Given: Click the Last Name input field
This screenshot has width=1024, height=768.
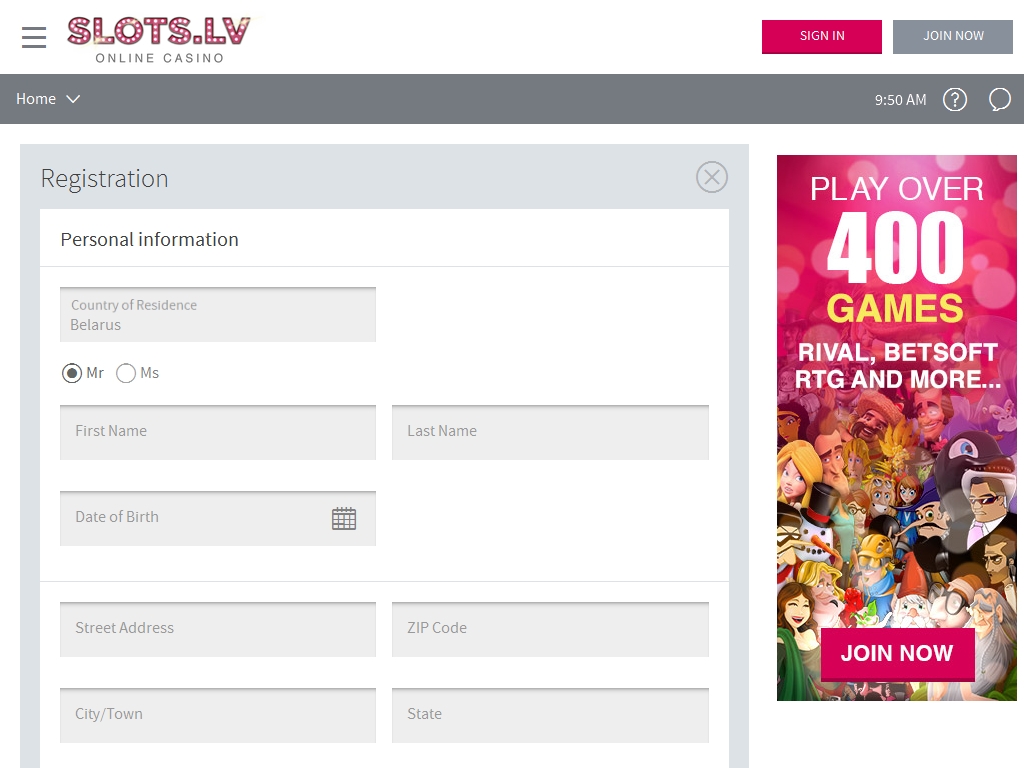Looking at the screenshot, I should pyautogui.click(x=550, y=432).
